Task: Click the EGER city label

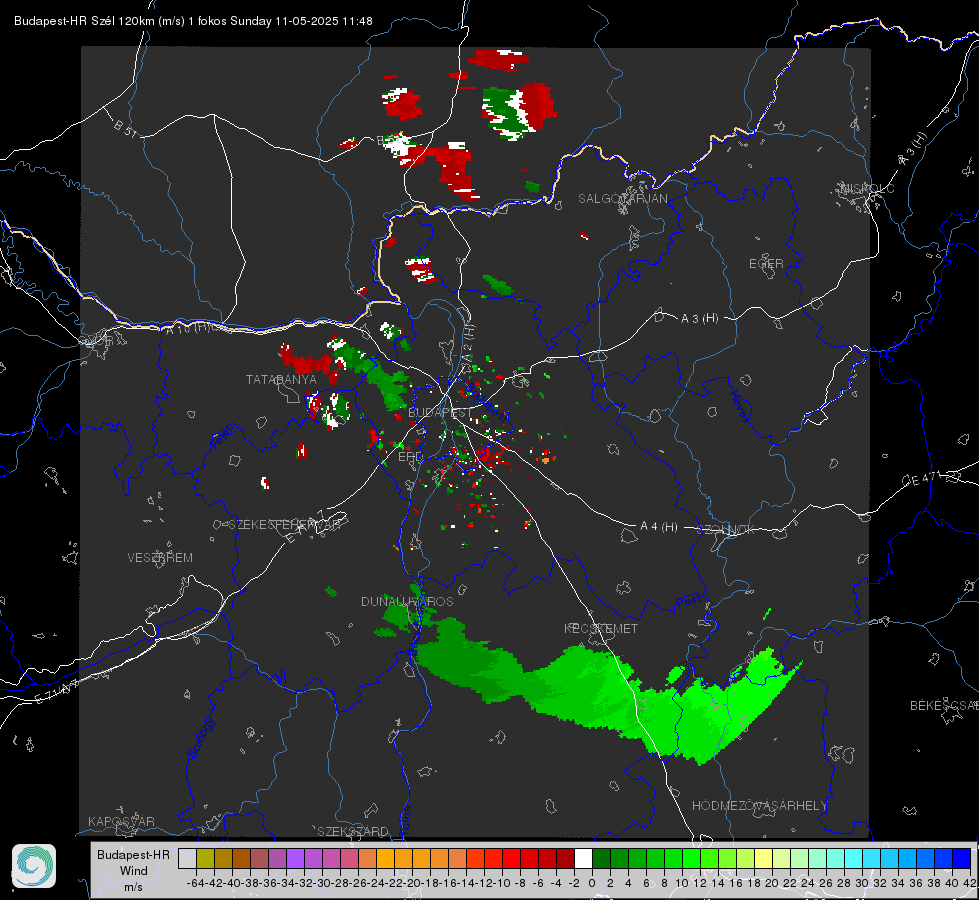Action: [766, 264]
